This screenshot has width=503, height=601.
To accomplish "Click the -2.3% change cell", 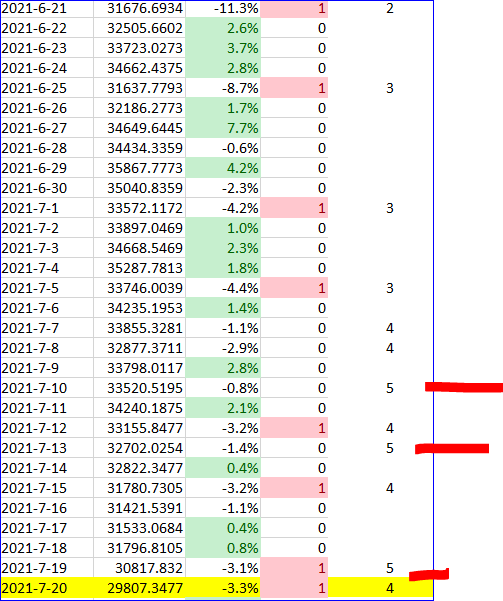I will [223, 188].
